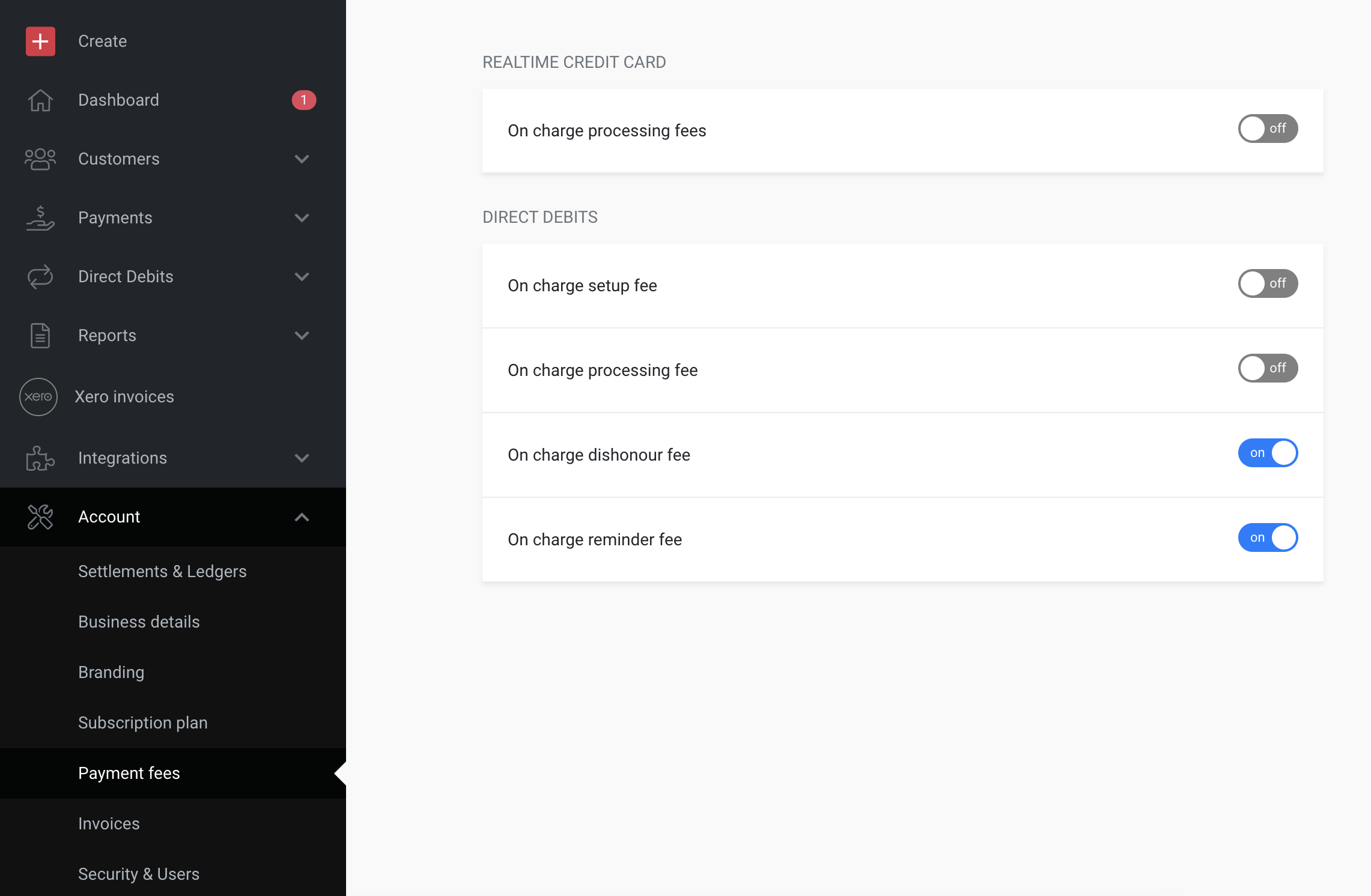
Task: Disable the On charge dishonour fee switch
Action: (1268, 453)
